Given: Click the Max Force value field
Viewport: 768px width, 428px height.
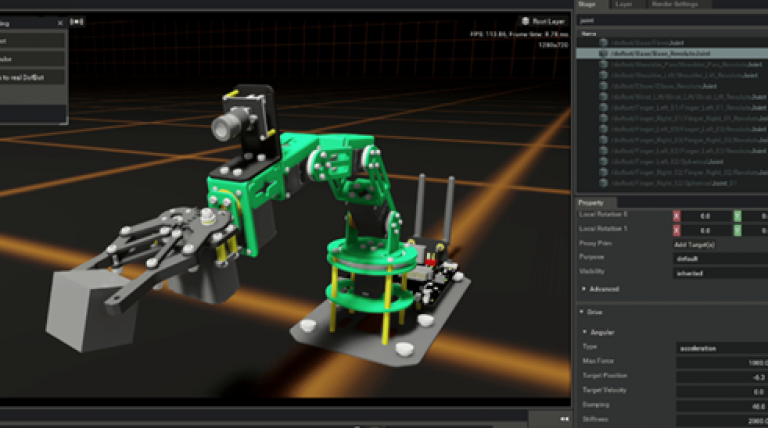Looking at the screenshot, I should (x=722, y=363).
